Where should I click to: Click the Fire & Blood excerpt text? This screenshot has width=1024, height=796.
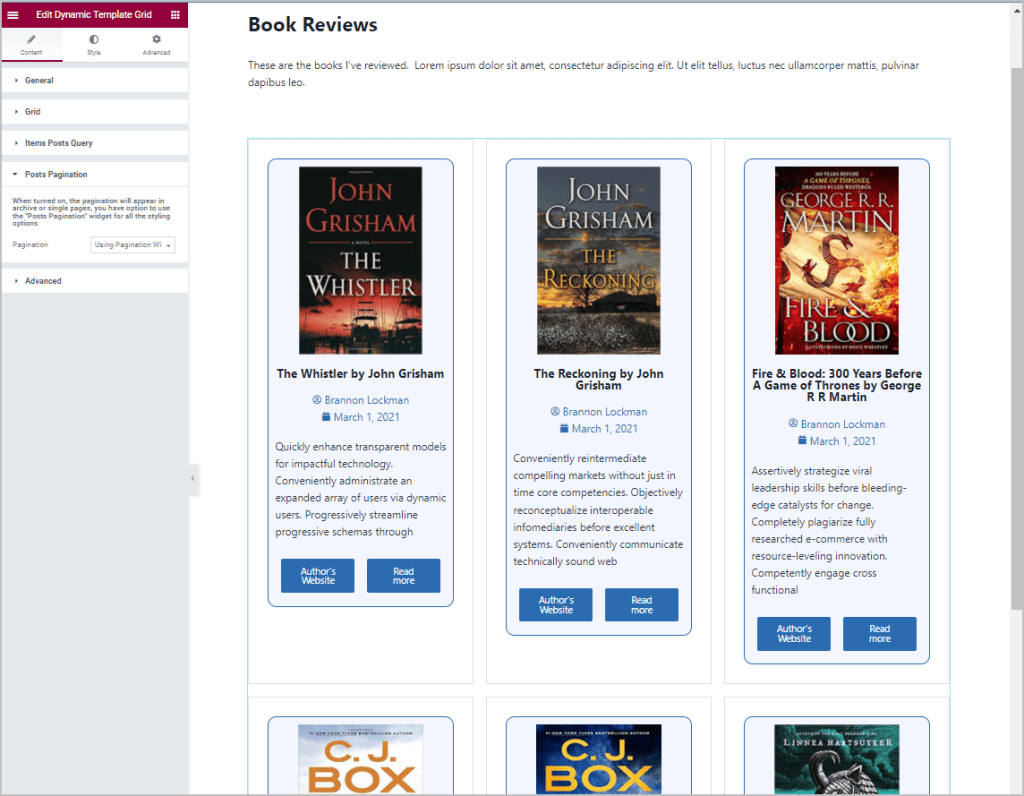point(829,530)
